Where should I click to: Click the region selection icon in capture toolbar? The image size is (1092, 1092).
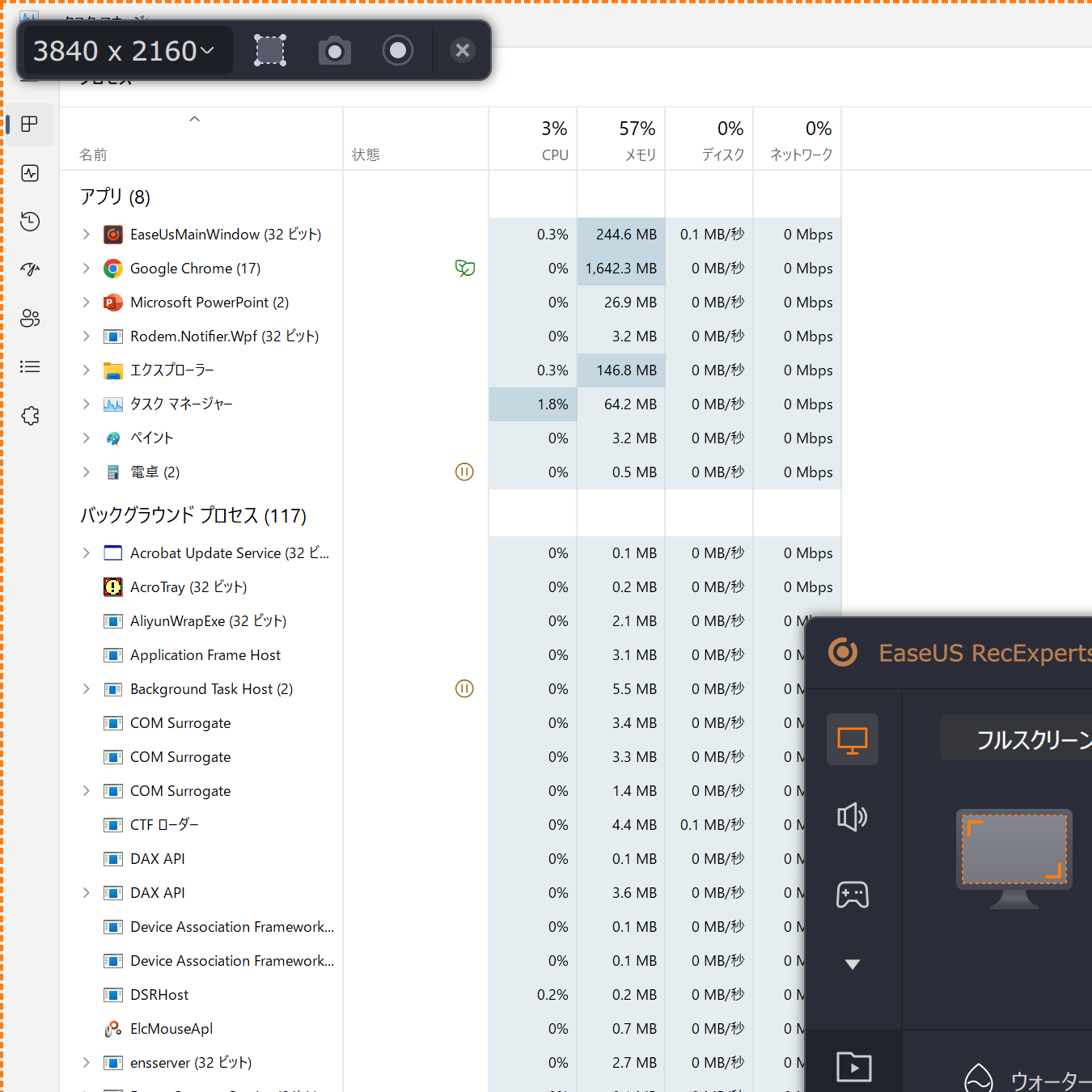pos(270,50)
